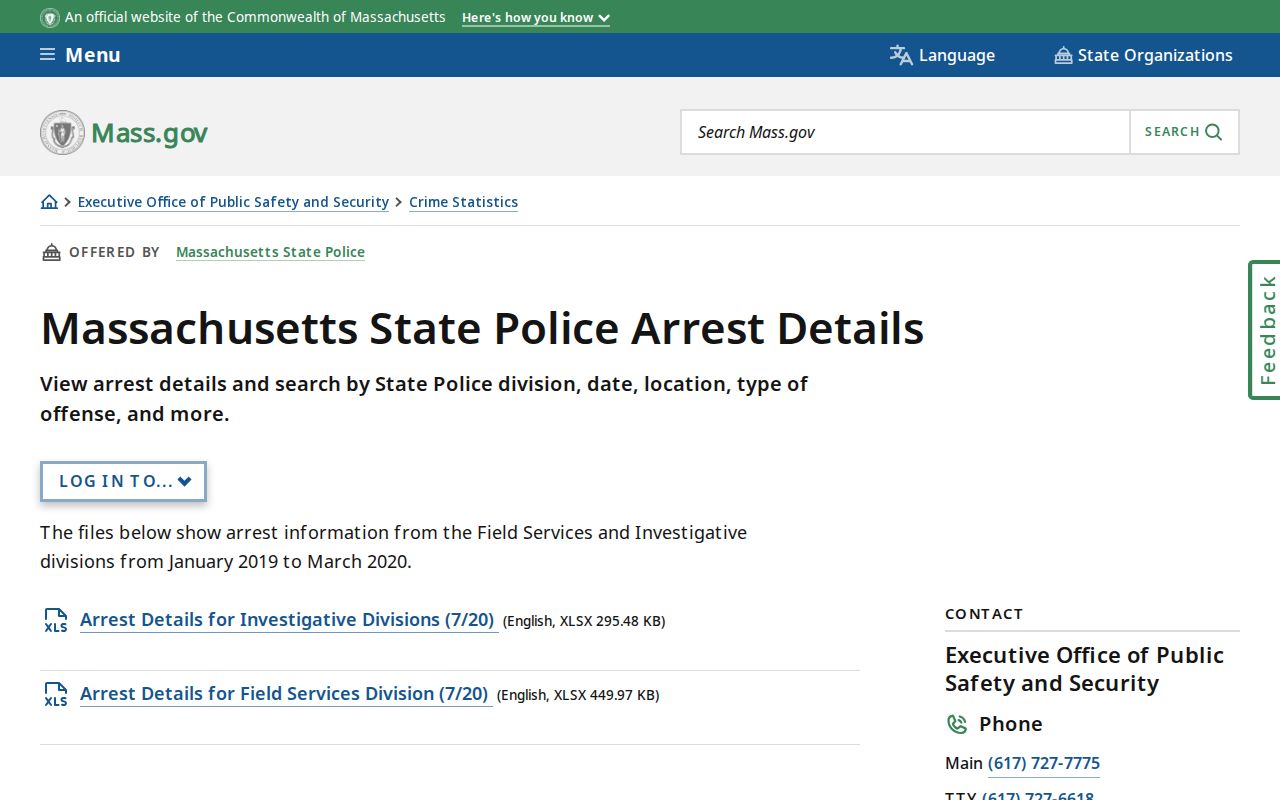Open the main Menu label
Viewport: 1280px width, 800px height.
click(x=93, y=55)
